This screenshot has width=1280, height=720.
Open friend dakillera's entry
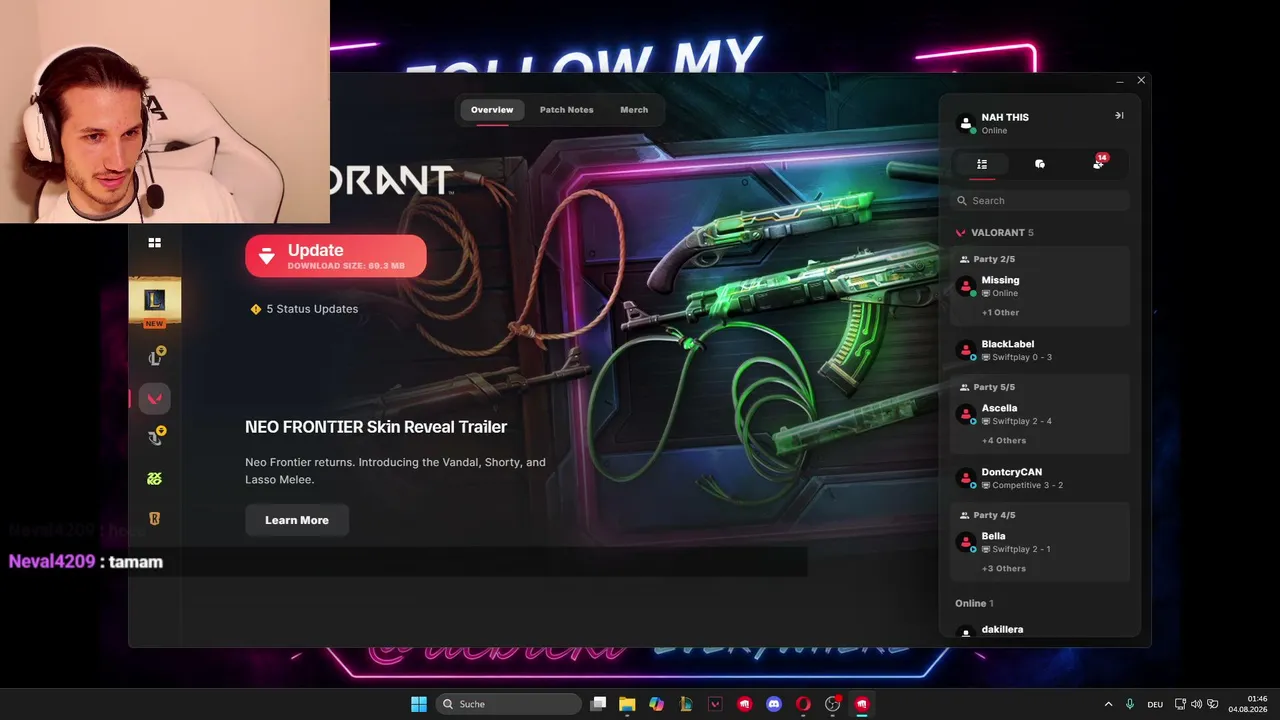tap(1040, 630)
